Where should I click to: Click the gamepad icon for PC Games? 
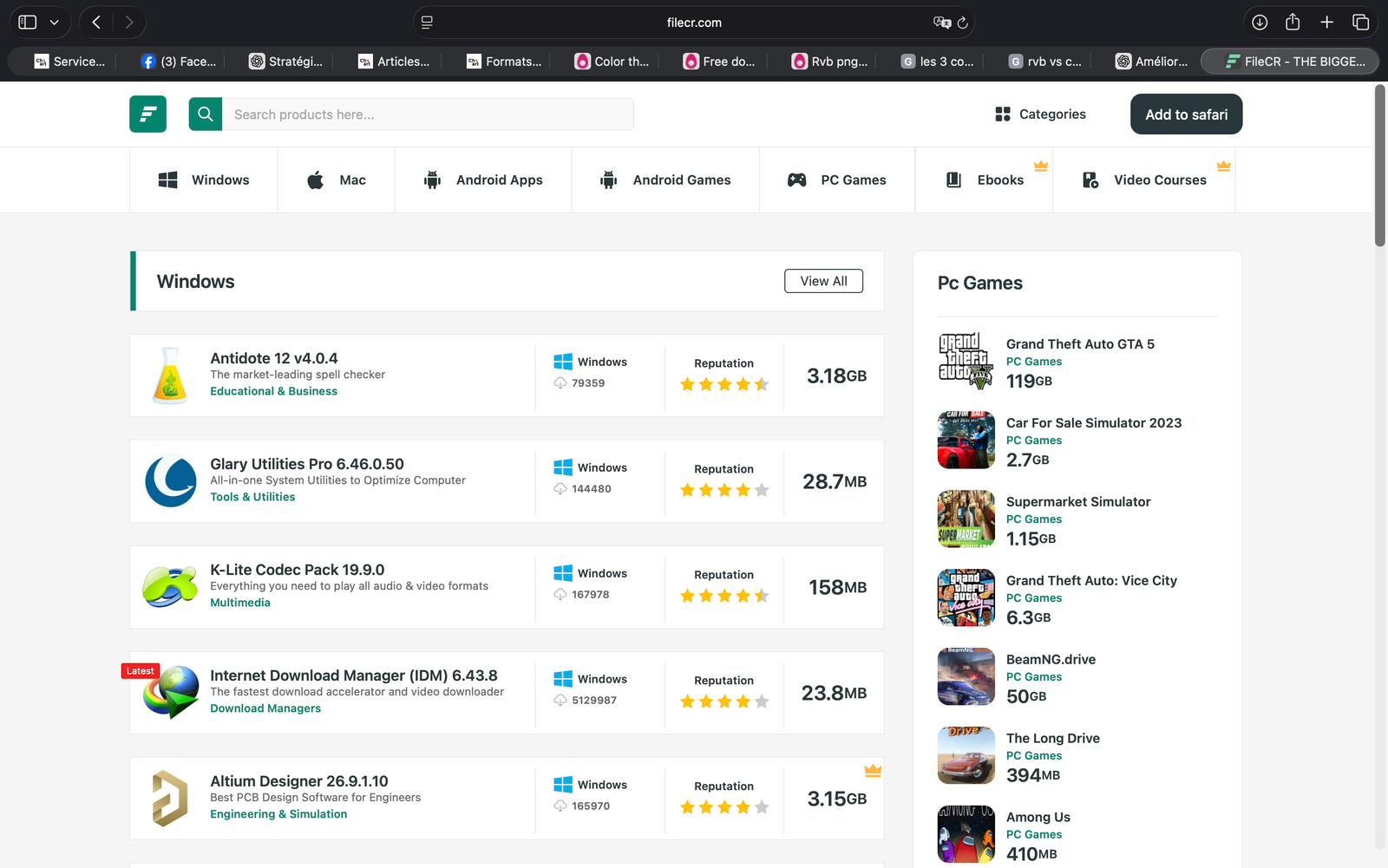(x=797, y=179)
